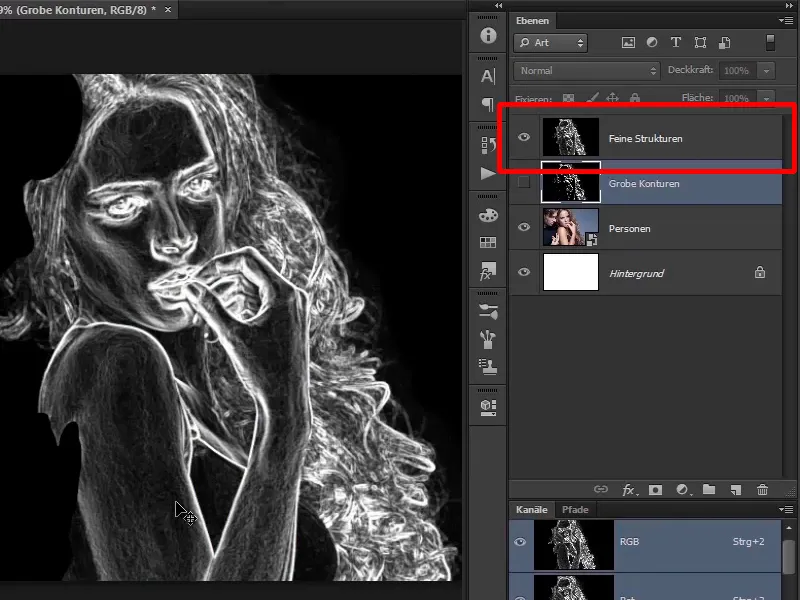Open the Color palette panel icon
Image resolution: width=800 pixels, height=600 pixels.
[x=488, y=215]
